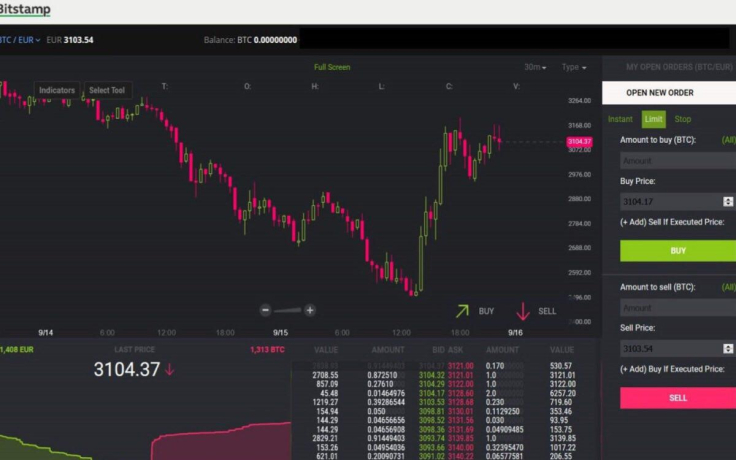
Task: Open the MY OPEN ORDERS panel header
Action: (679, 67)
